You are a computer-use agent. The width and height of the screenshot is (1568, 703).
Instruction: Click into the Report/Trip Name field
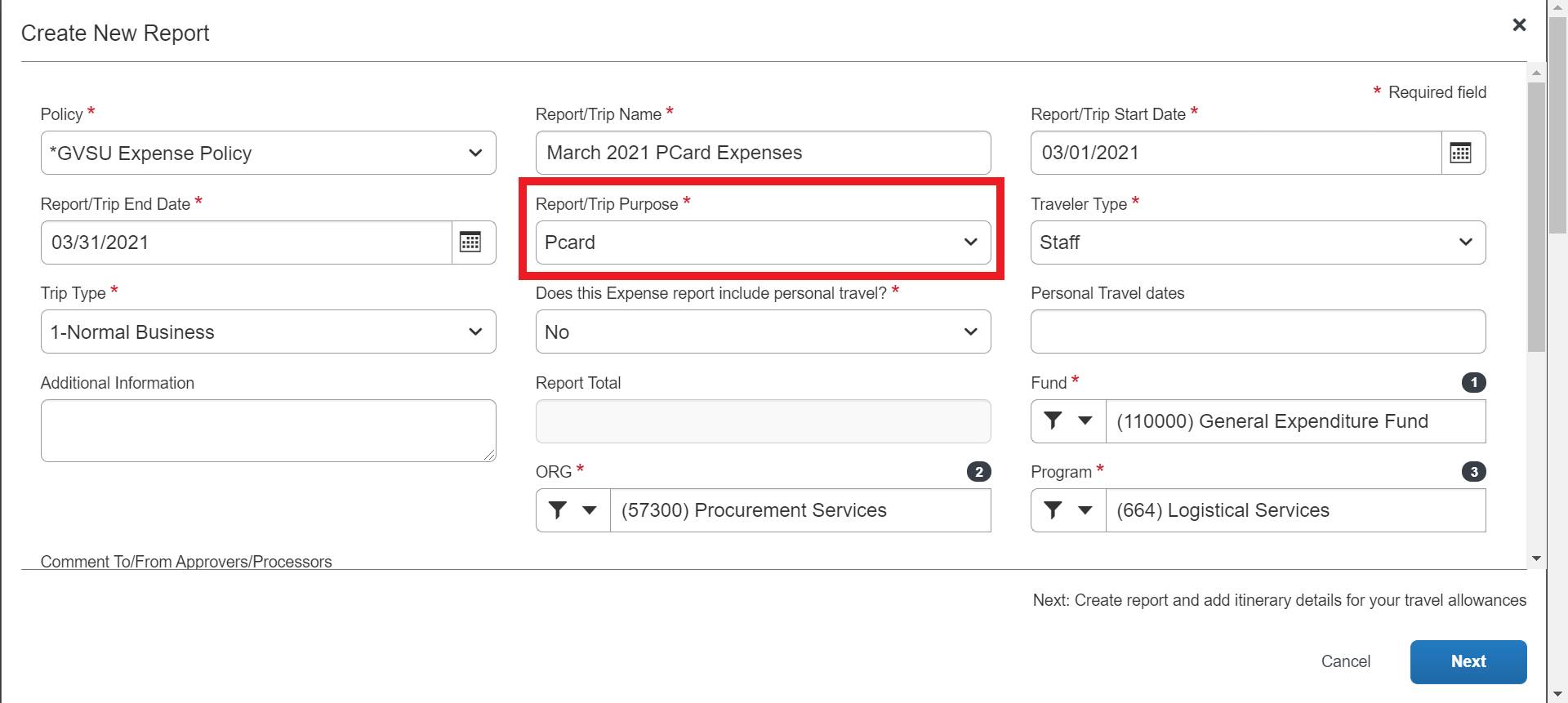point(762,153)
